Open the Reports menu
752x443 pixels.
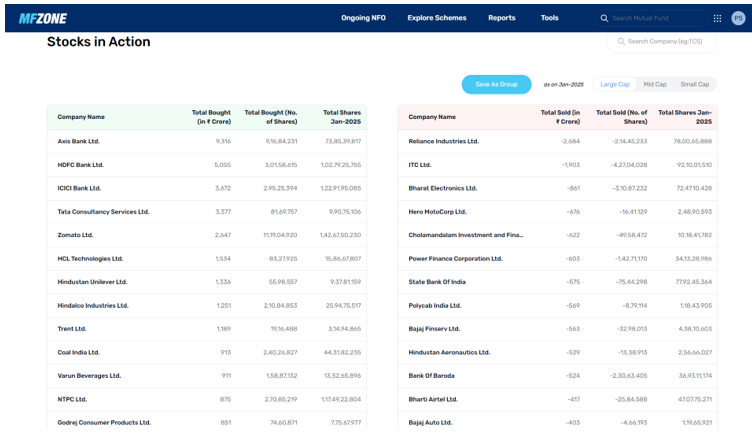coord(502,18)
